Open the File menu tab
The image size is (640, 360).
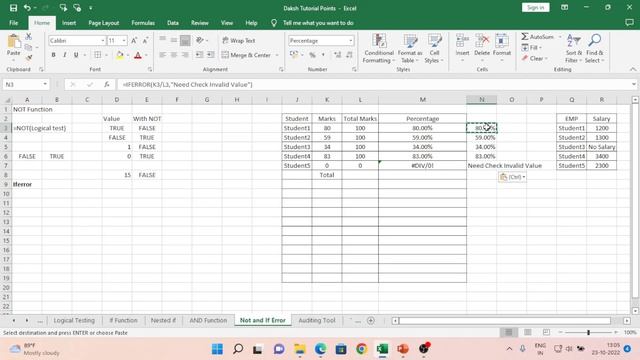coord(13,23)
